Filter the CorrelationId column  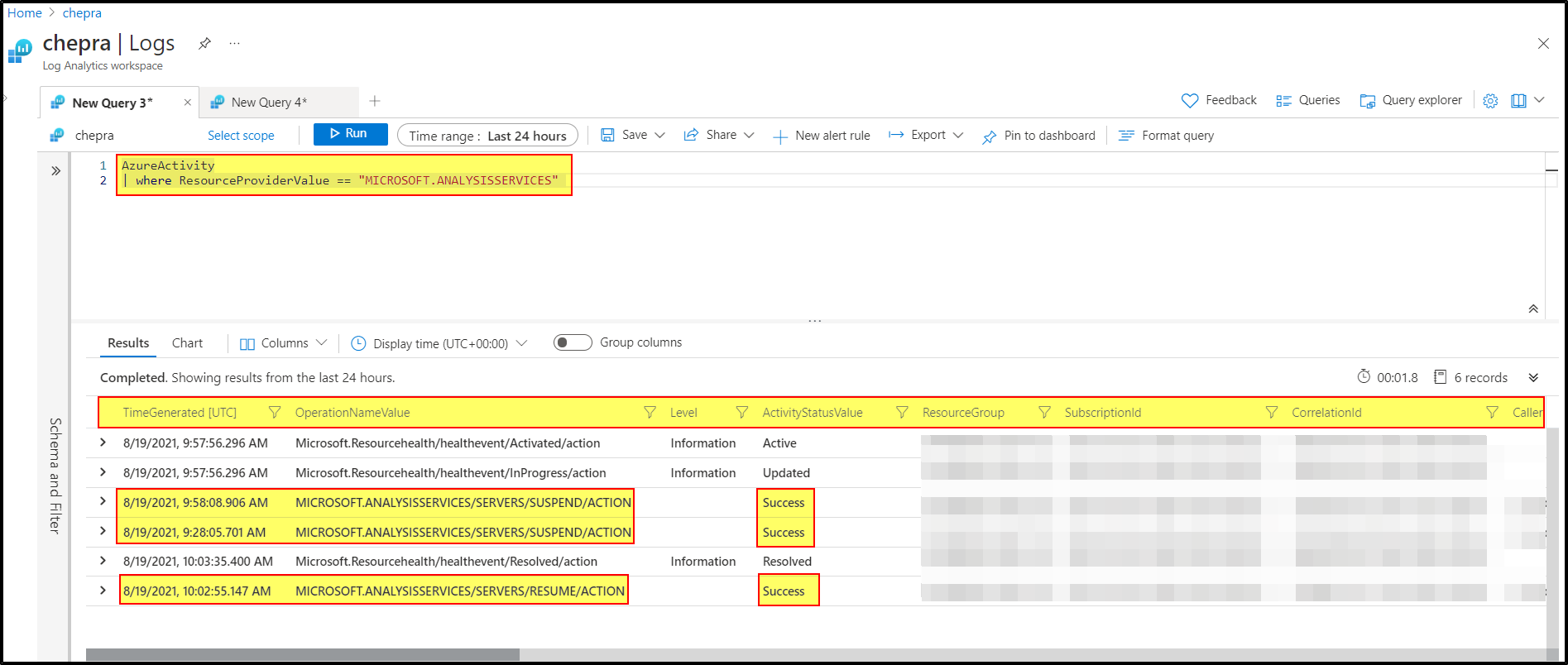click(x=1492, y=412)
